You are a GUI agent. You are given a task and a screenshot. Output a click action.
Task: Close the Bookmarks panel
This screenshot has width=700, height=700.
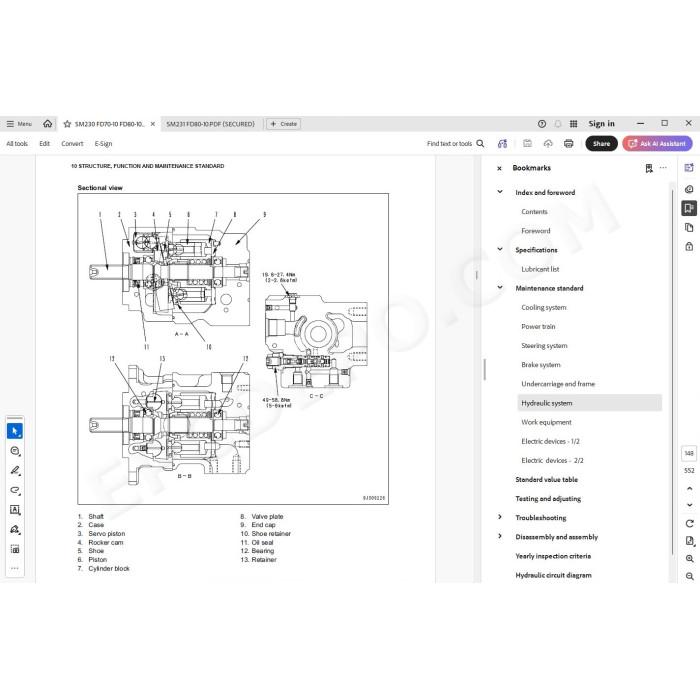(x=499, y=168)
